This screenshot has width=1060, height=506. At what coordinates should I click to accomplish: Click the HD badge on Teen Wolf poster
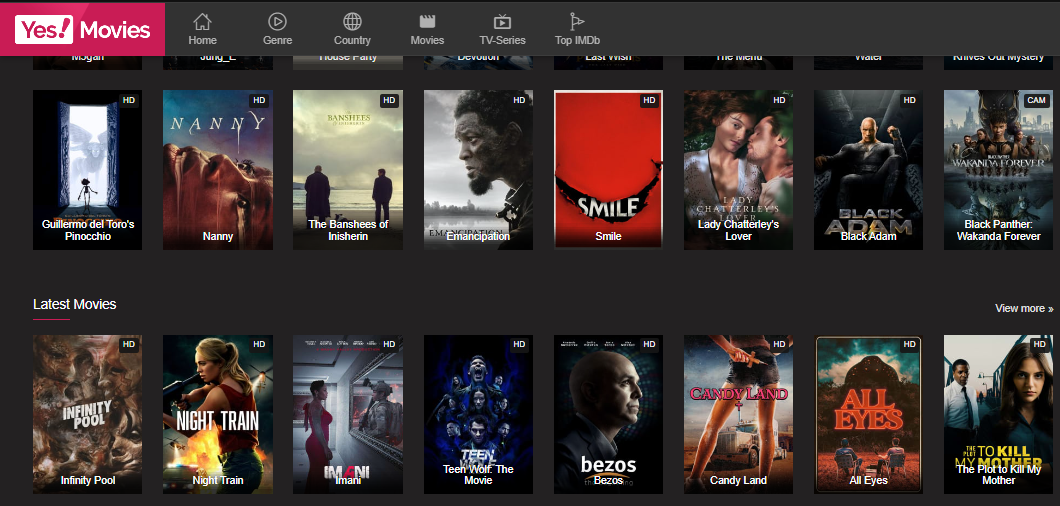pos(519,344)
